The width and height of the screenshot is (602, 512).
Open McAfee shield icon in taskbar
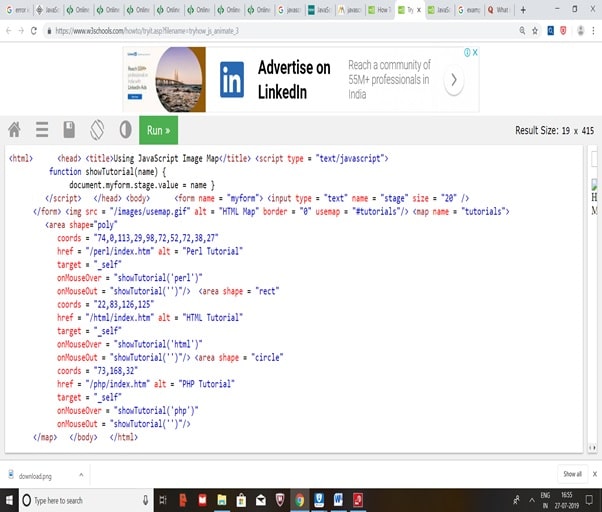(280, 500)
